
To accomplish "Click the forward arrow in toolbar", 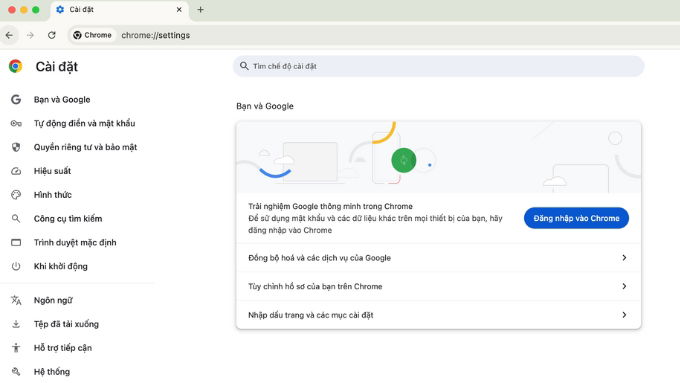I will point(30,35).
